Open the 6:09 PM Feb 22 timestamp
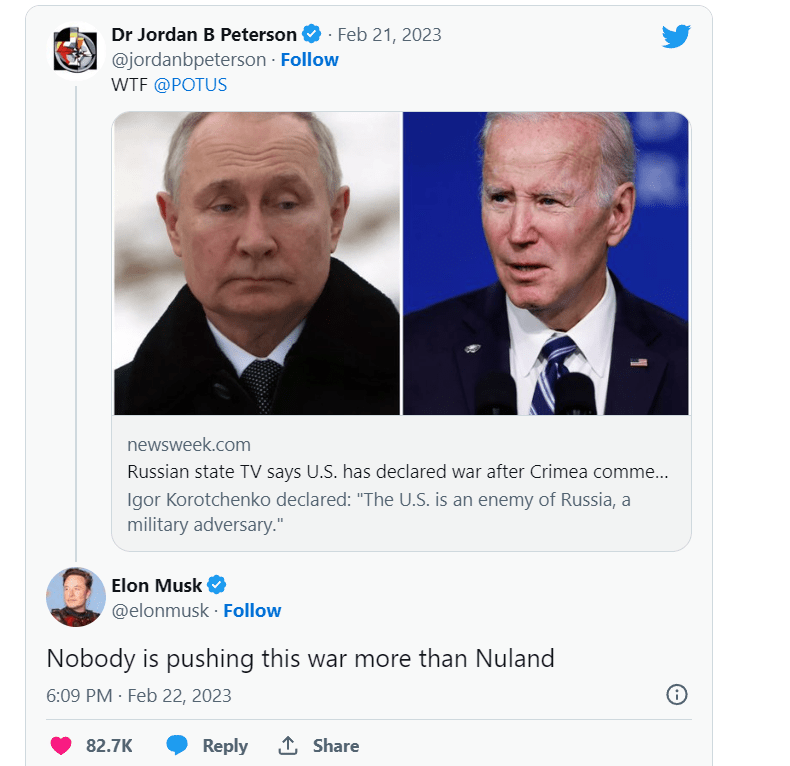Viewport: 790px width, 766px height. tap(139, 695)
